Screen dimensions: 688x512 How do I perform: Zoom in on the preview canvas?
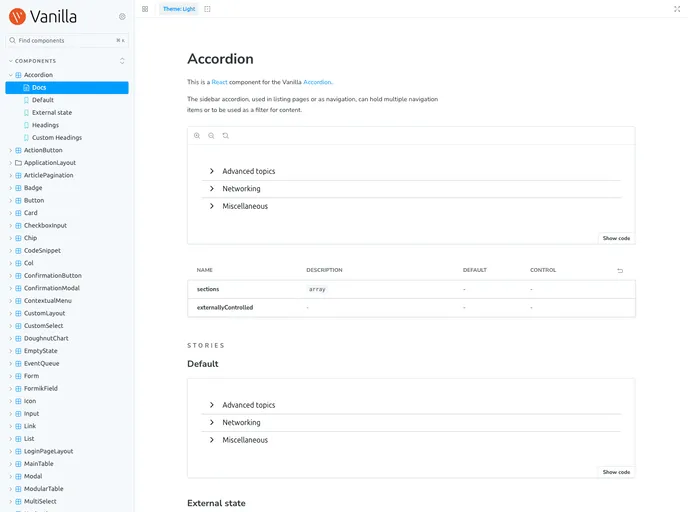point(197,136)
